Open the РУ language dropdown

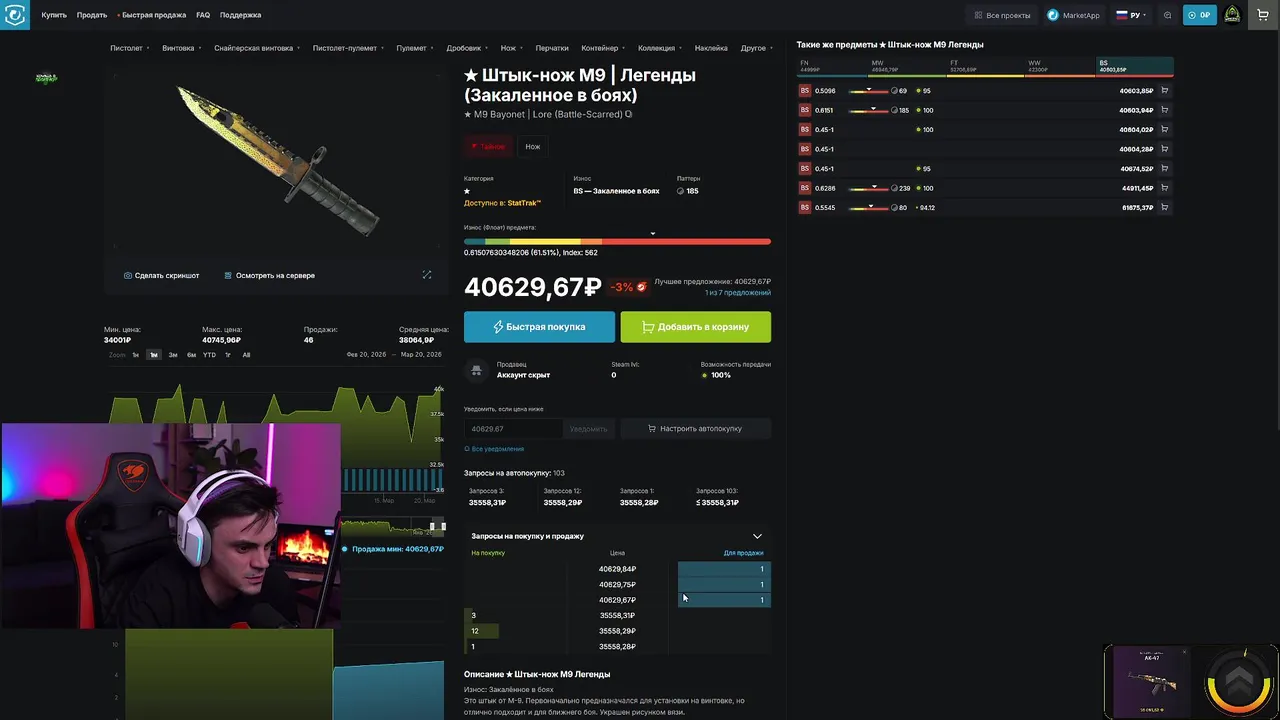[1131, 15]
